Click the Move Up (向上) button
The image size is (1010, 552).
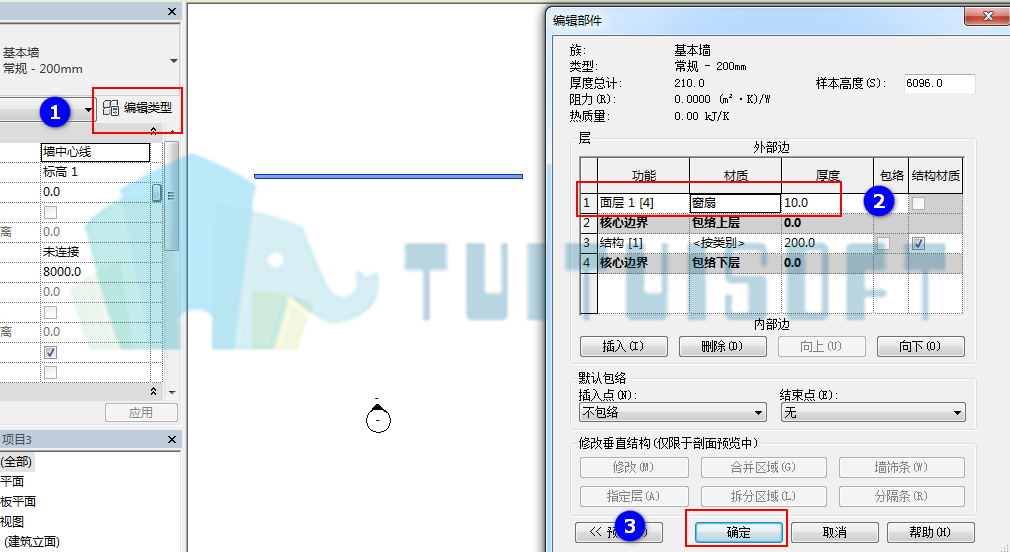(821, 347)
